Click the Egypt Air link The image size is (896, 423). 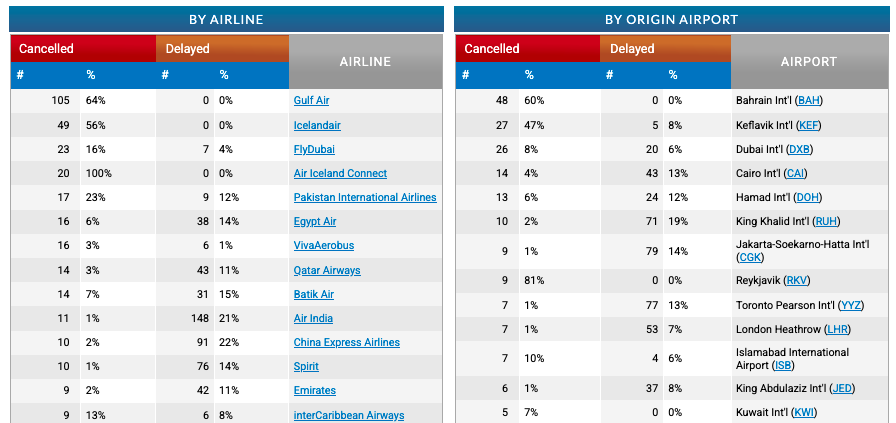coord(315,221)
